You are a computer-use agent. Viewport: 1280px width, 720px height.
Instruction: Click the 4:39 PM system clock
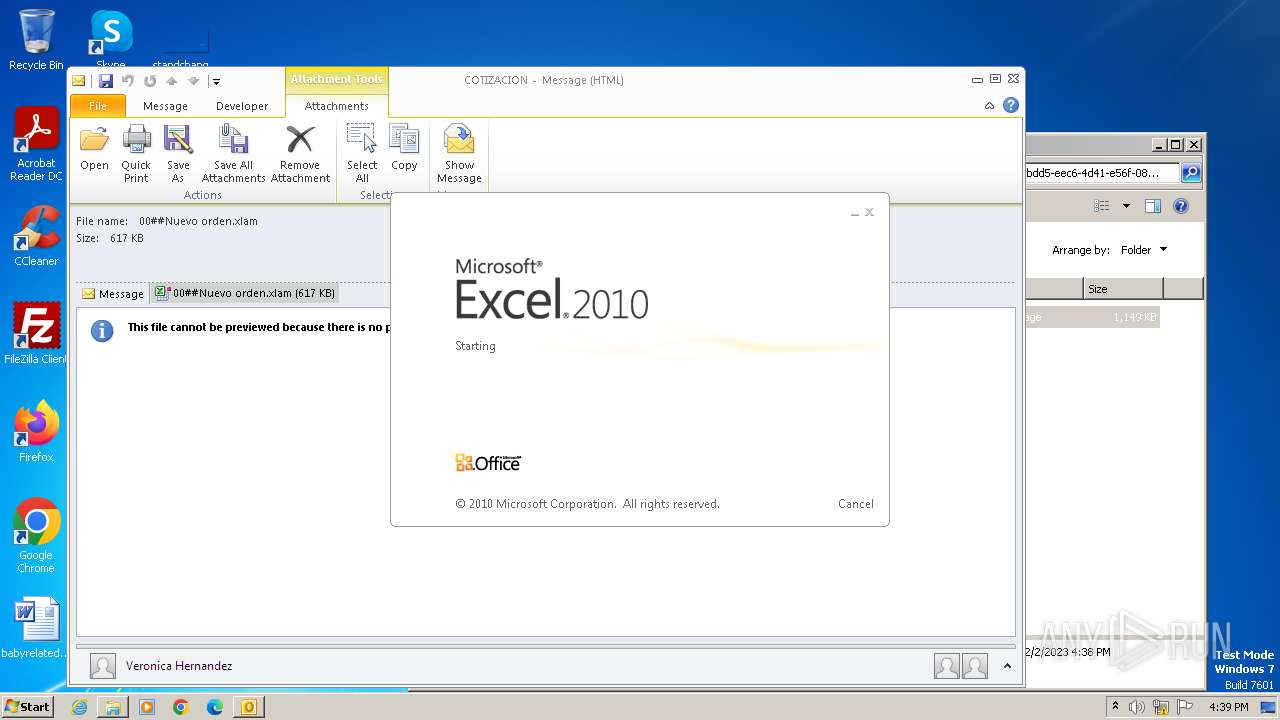(1228, 707)
